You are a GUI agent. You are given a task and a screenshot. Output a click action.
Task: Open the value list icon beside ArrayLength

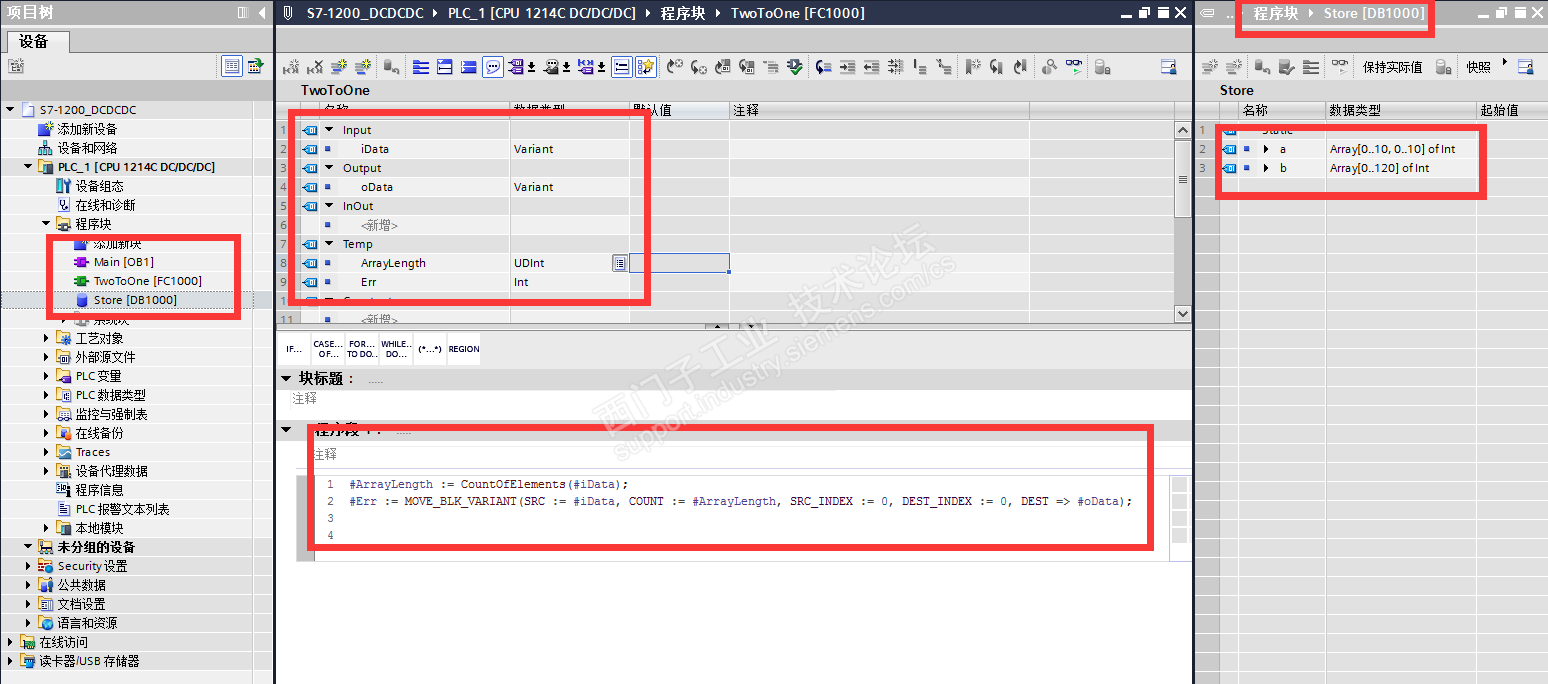coord(619,263)
